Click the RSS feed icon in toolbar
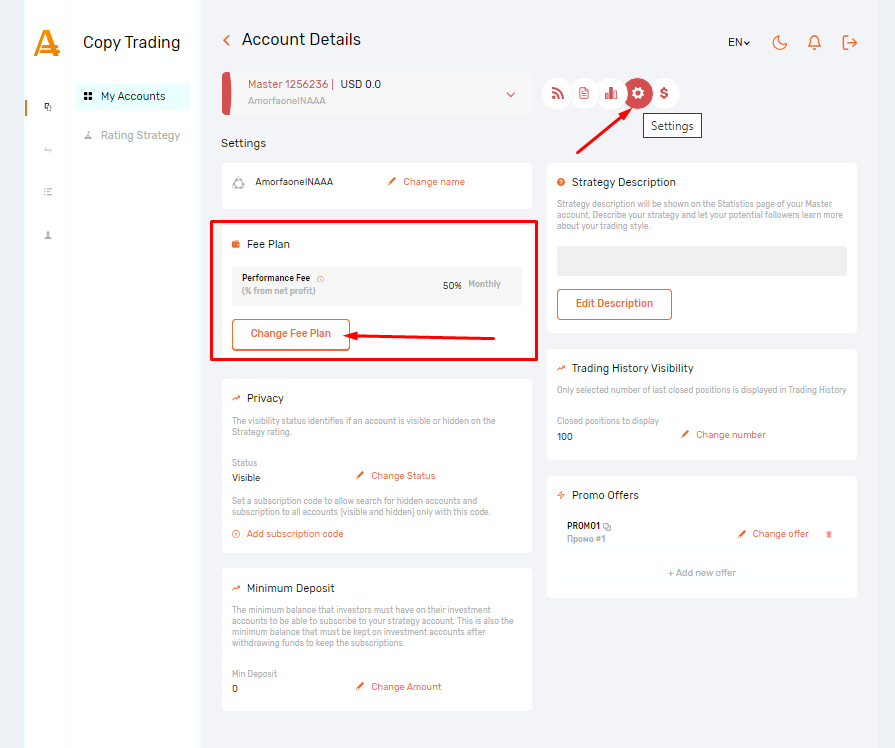 coord(557,94)
